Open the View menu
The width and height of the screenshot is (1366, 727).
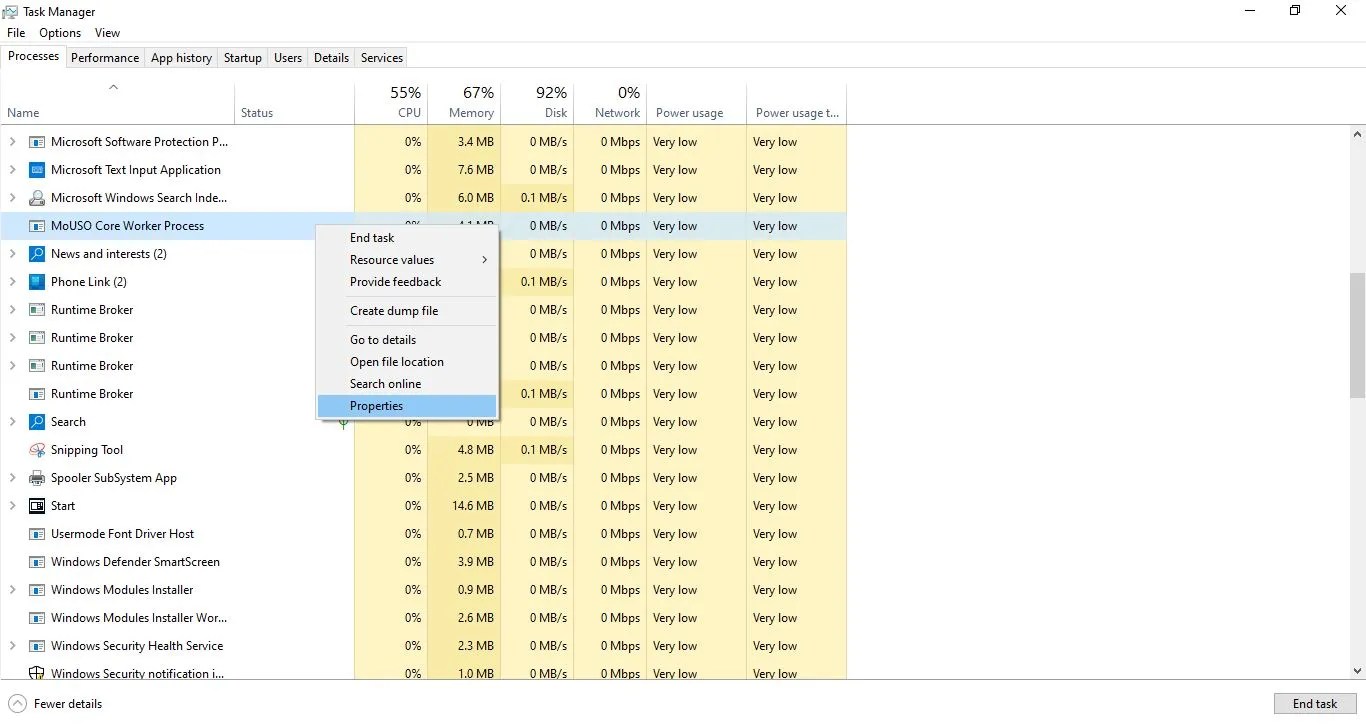click(x=107, y=33)
